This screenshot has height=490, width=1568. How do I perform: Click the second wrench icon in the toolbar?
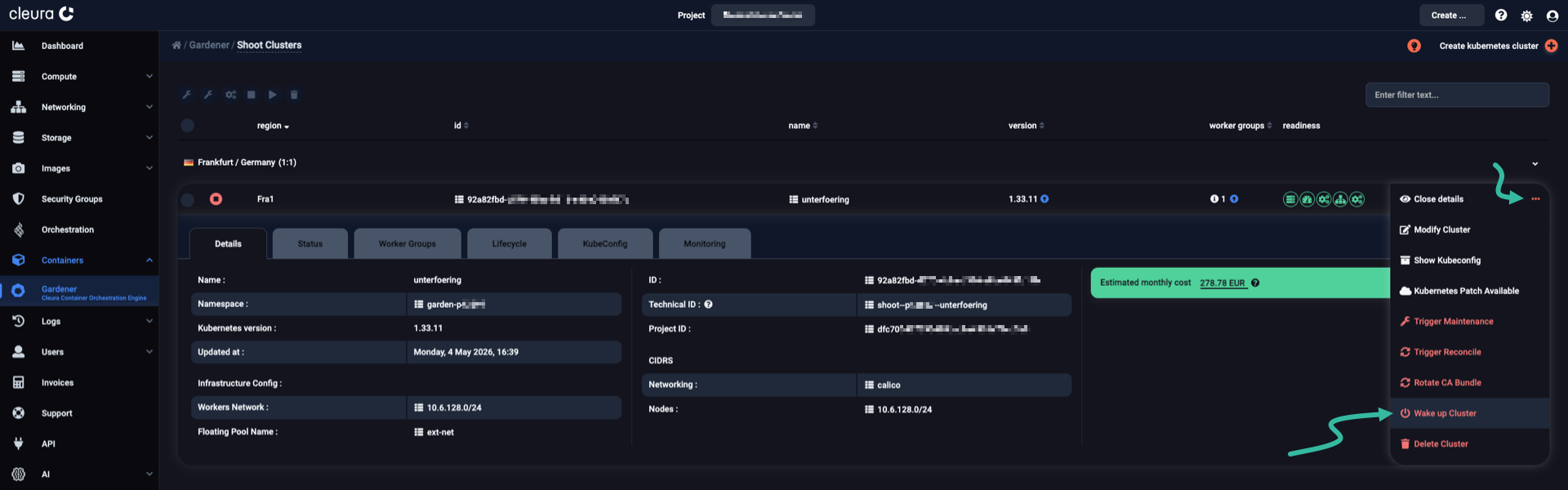click(x=208, y=95)
